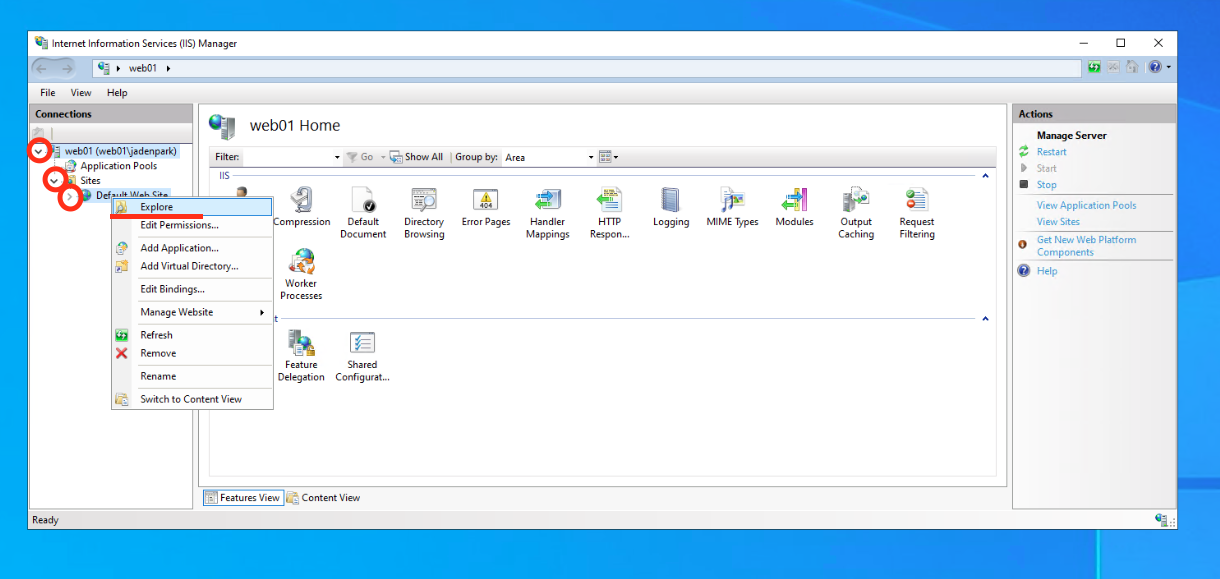
Task: Choose Edit Bindings from context menu
Action: pyautogui.click(x=192, y=289)
